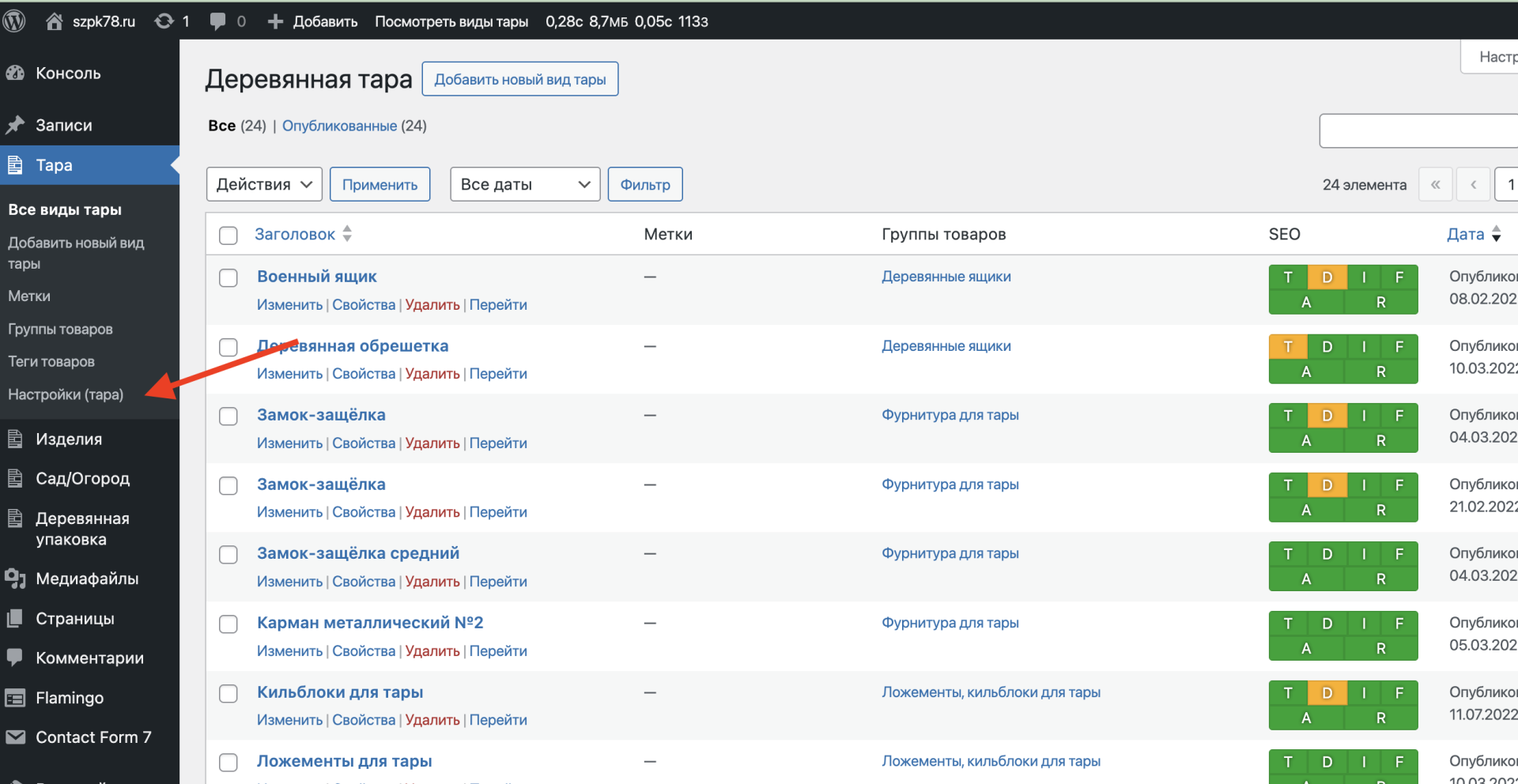Click the Записи pin icon
1518x784 pixels.
(x=15, y=125)
